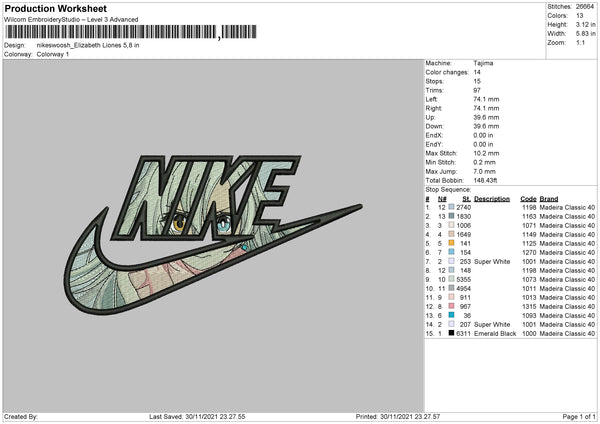The width and height of the screenshot is (600, 424).
Task: Click the swatch beside stitch count 1830
Action: [452, 216]
